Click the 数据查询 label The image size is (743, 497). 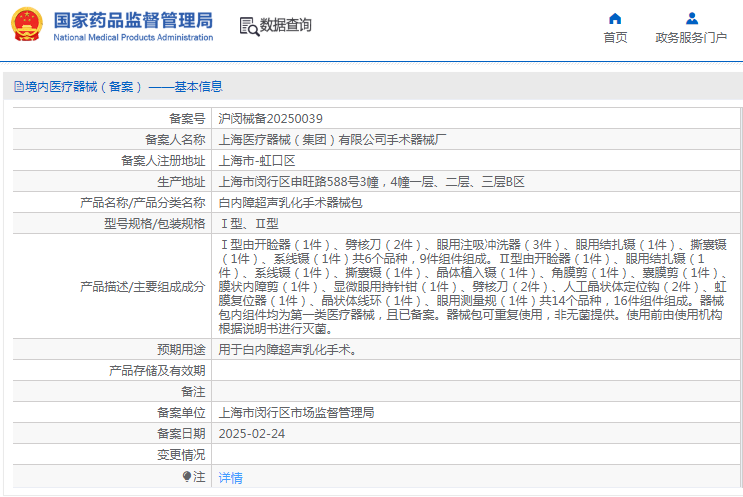coord(286,25)
